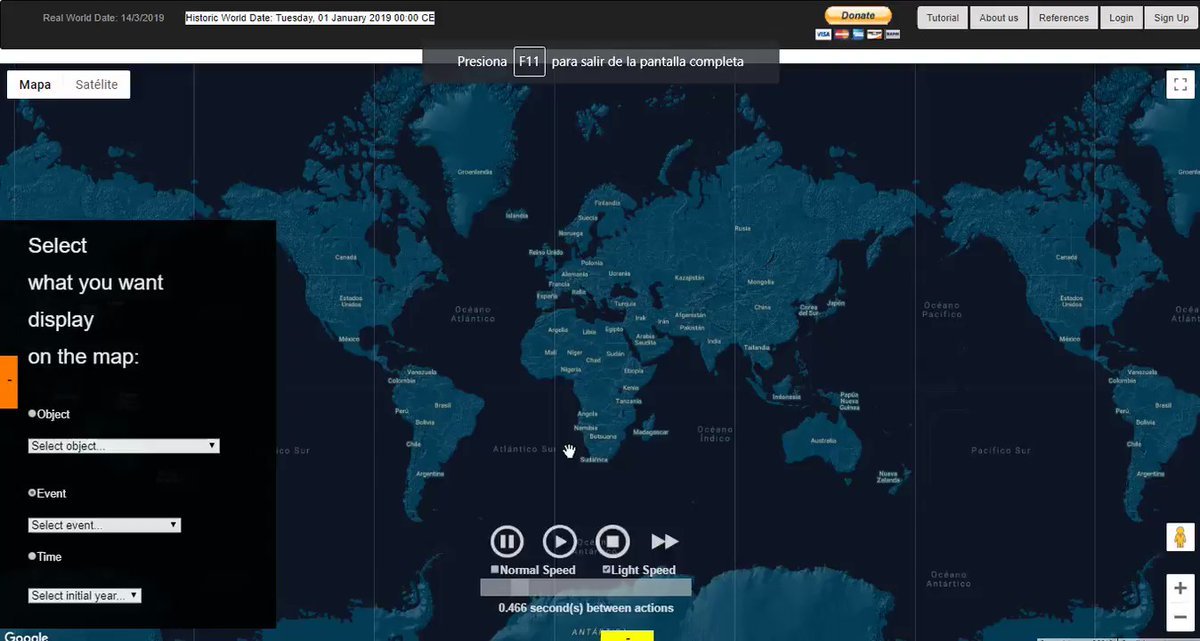Switch to Mapa map view
Screen dimensions: 1200x641
click(35, 85)
